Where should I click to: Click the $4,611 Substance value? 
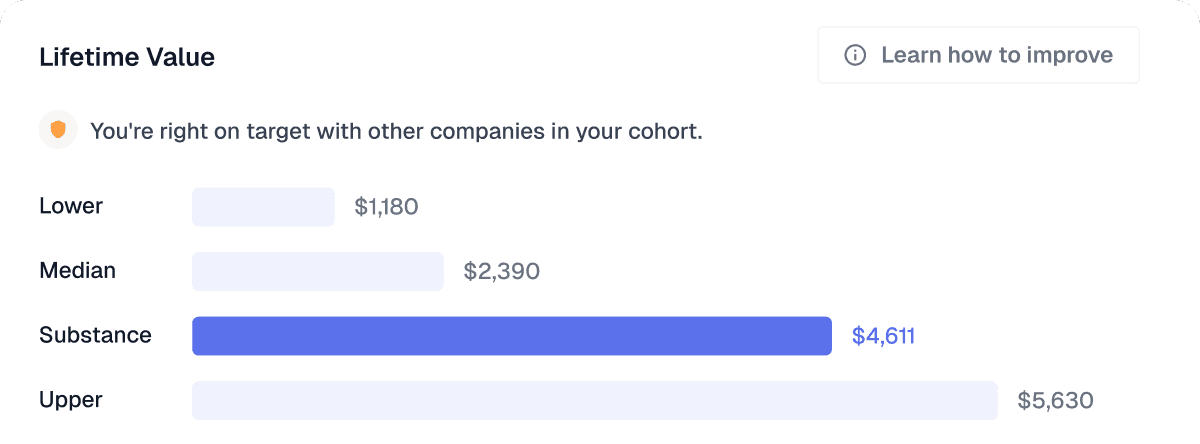tap(883, 336)
